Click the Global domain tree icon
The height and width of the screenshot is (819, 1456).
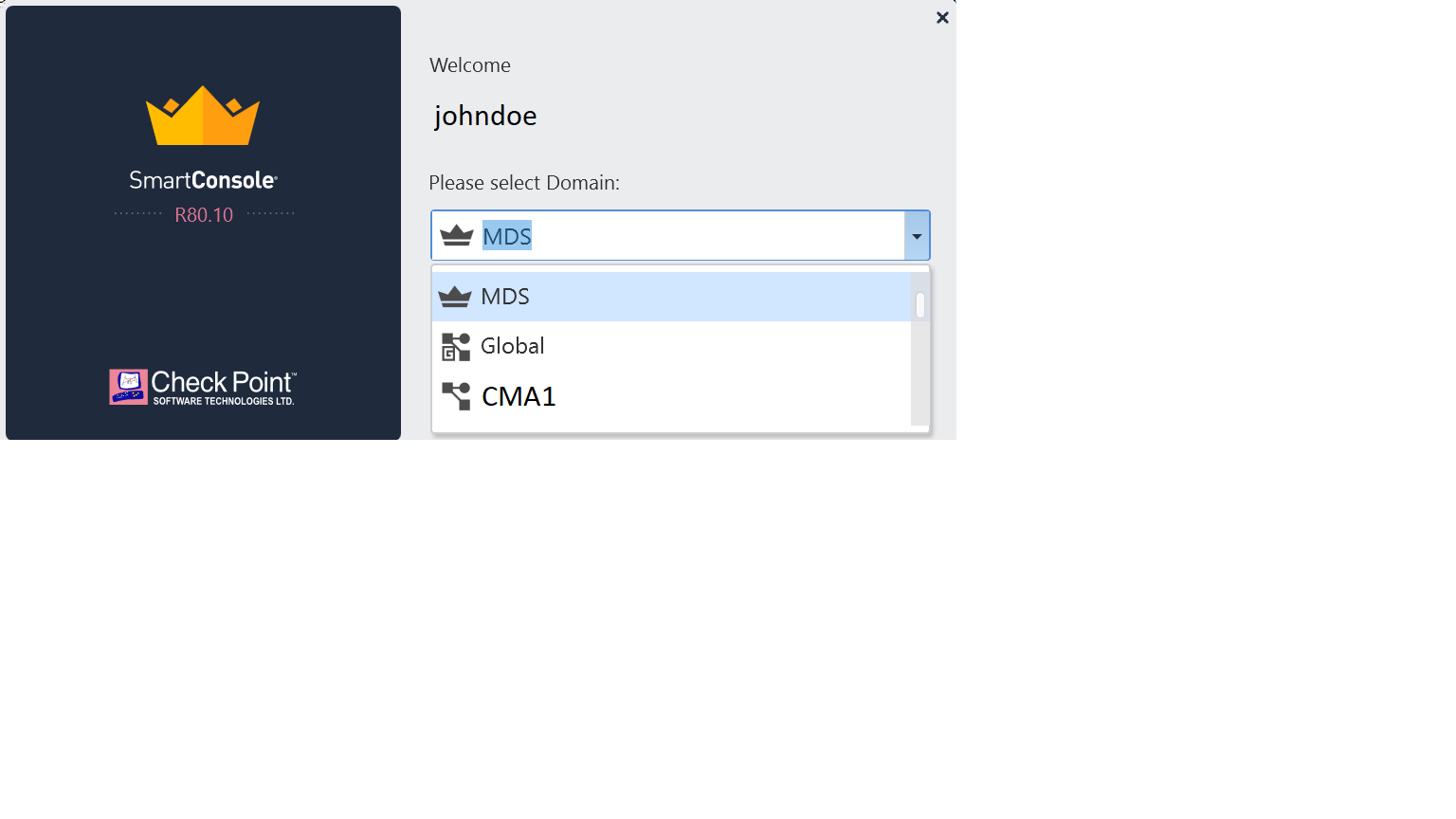tap(456, 347)
